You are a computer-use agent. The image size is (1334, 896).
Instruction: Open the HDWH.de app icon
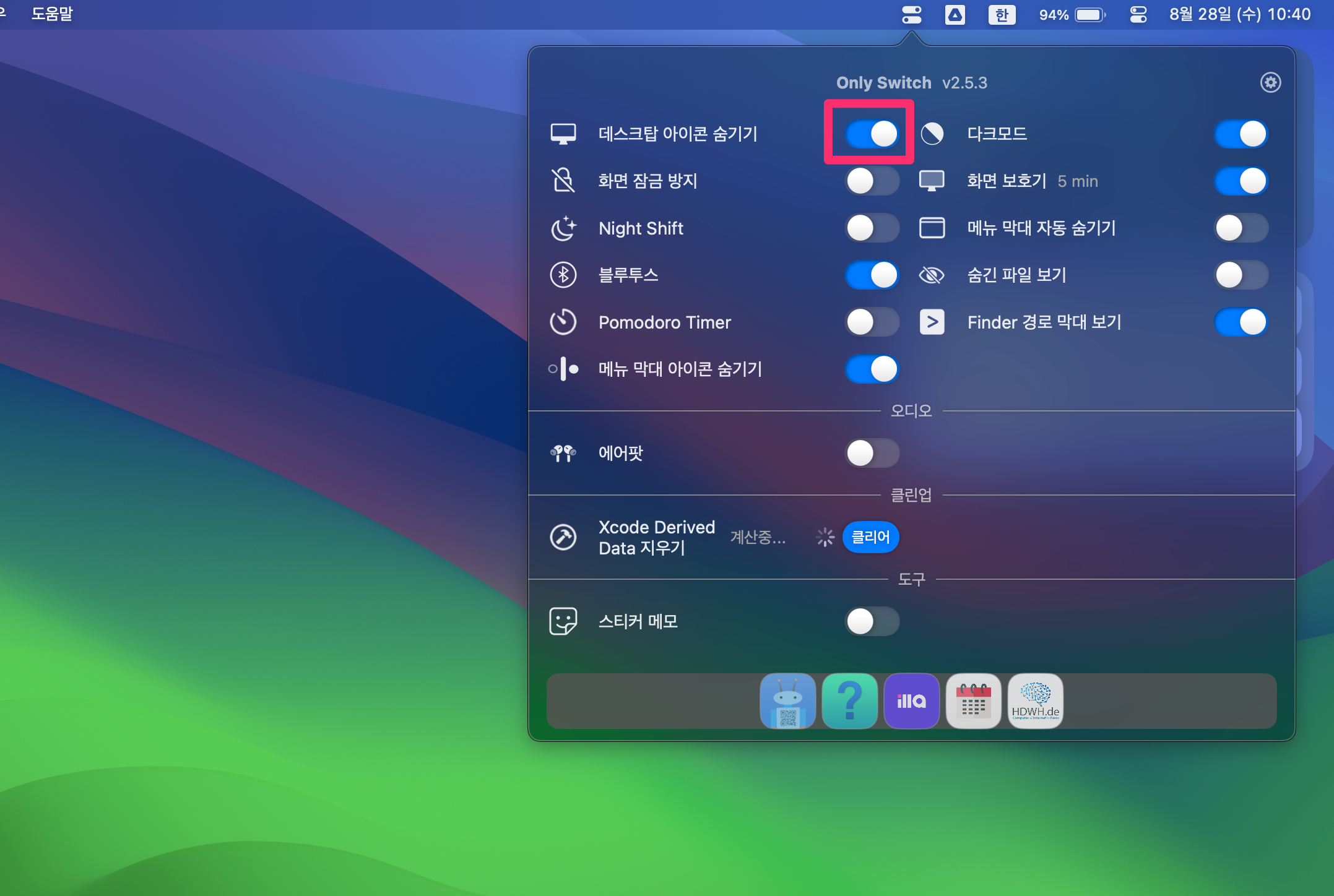tap(1035, 701)
